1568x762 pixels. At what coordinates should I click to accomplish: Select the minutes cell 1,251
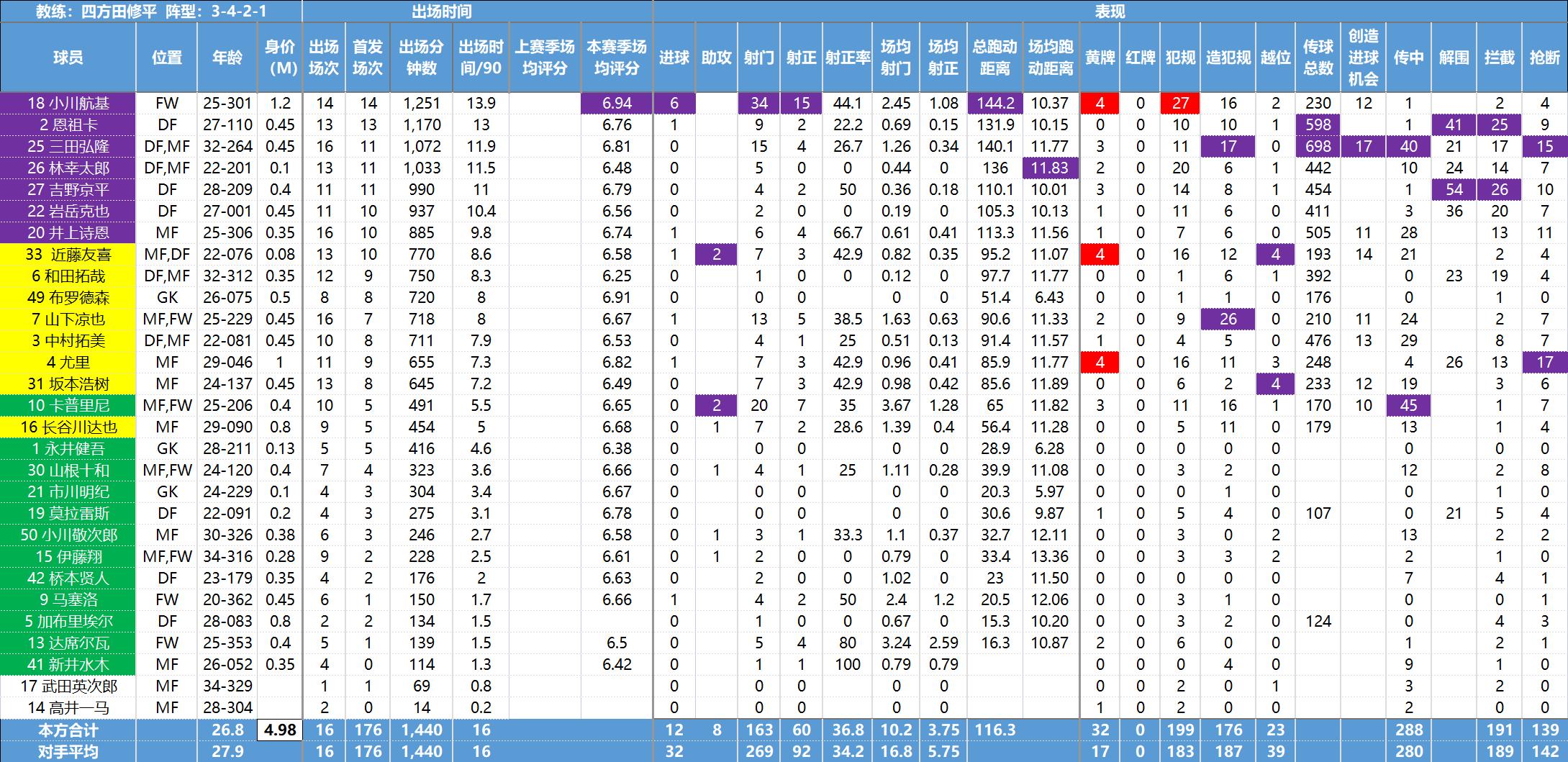tap(422, 103)
